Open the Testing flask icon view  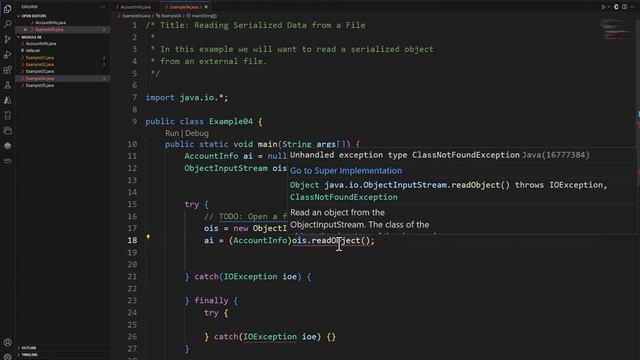[x=7, y=85]
